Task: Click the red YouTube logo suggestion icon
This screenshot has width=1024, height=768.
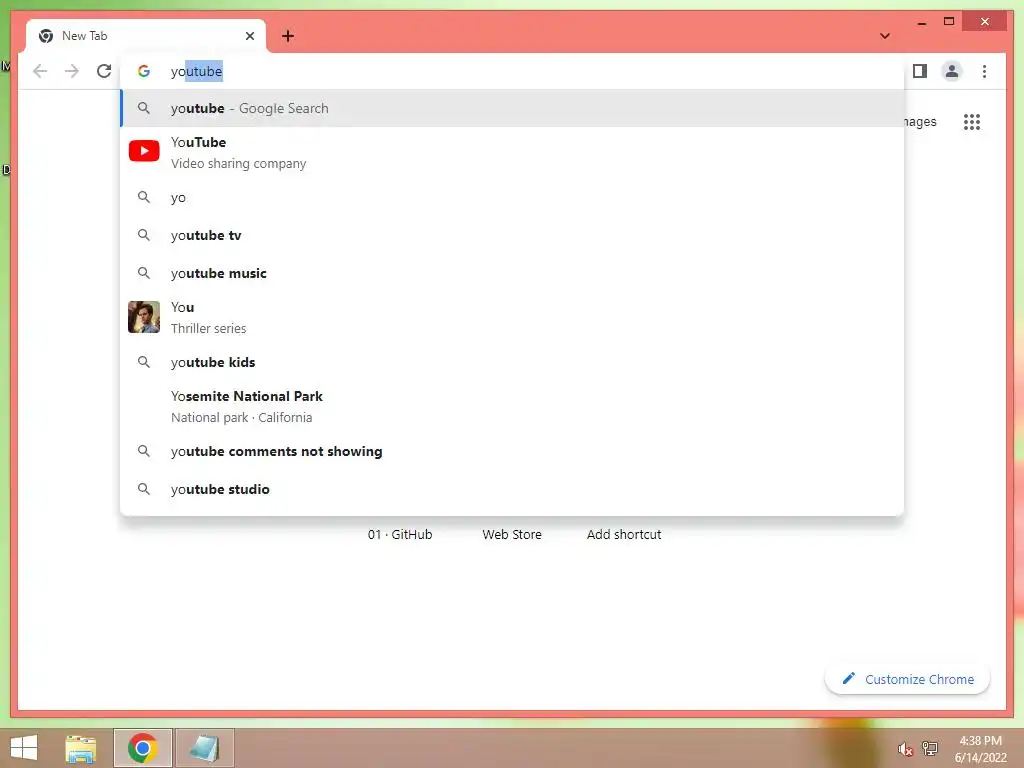Action: pos(144,151)
